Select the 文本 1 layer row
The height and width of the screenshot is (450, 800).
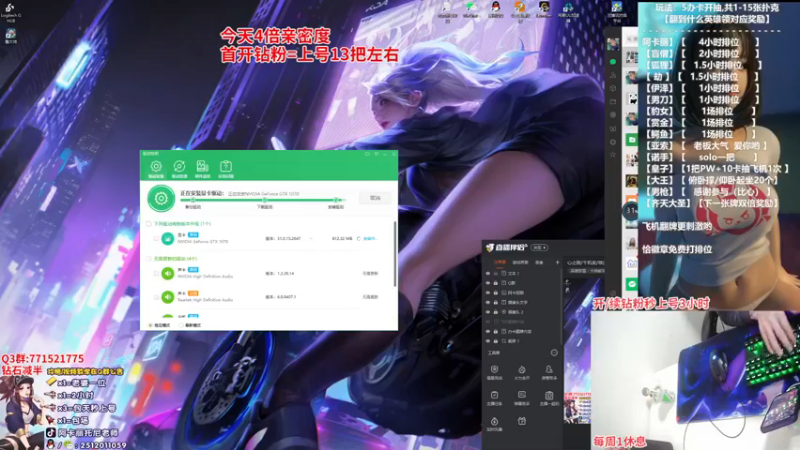point(522,273)
